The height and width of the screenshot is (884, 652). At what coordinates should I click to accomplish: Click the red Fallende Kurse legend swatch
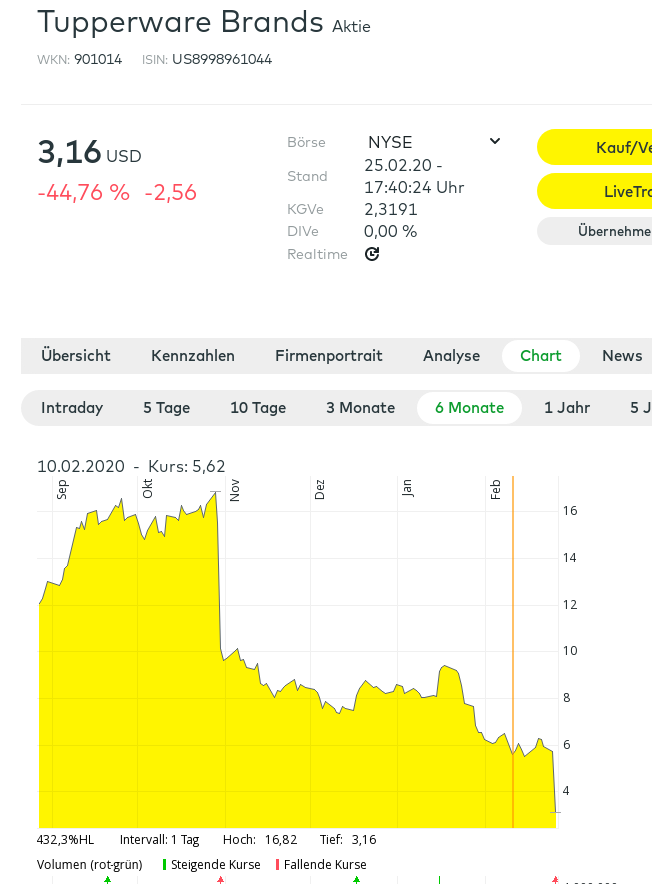(x=277, y=865)
